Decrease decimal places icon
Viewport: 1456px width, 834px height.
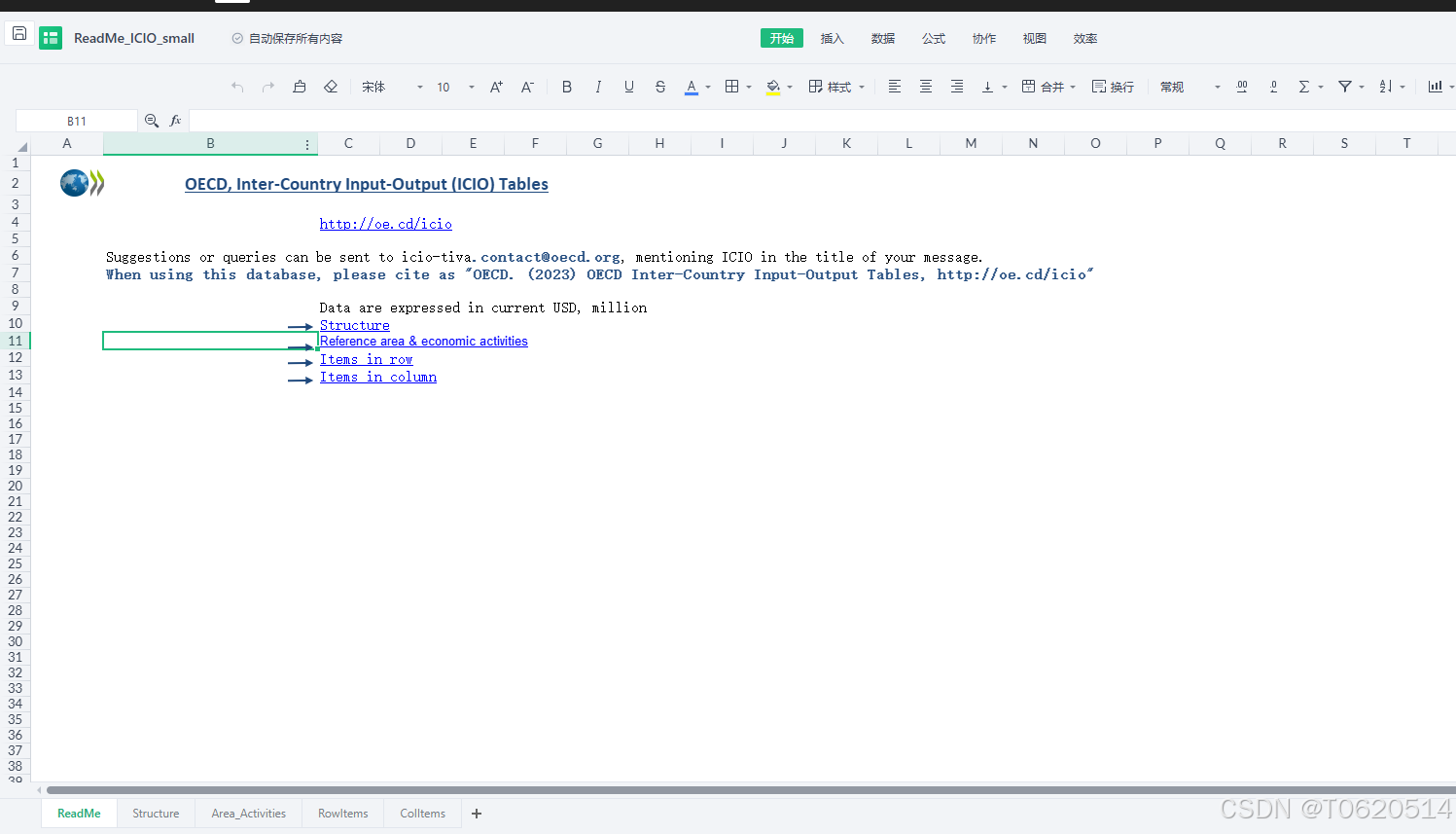[1273, 87]
